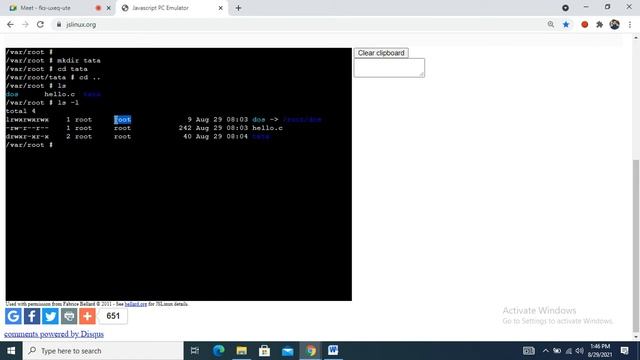Click the red recording extension icon
Screen dimensions: 640x360
[x=584, y=24]
